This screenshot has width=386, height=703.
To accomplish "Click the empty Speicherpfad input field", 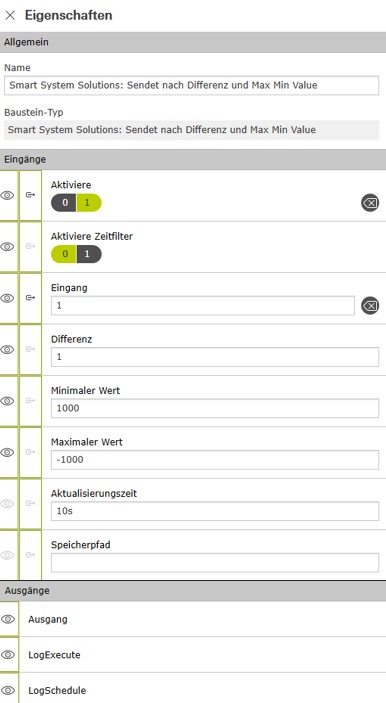I will [x=215, y=563].
